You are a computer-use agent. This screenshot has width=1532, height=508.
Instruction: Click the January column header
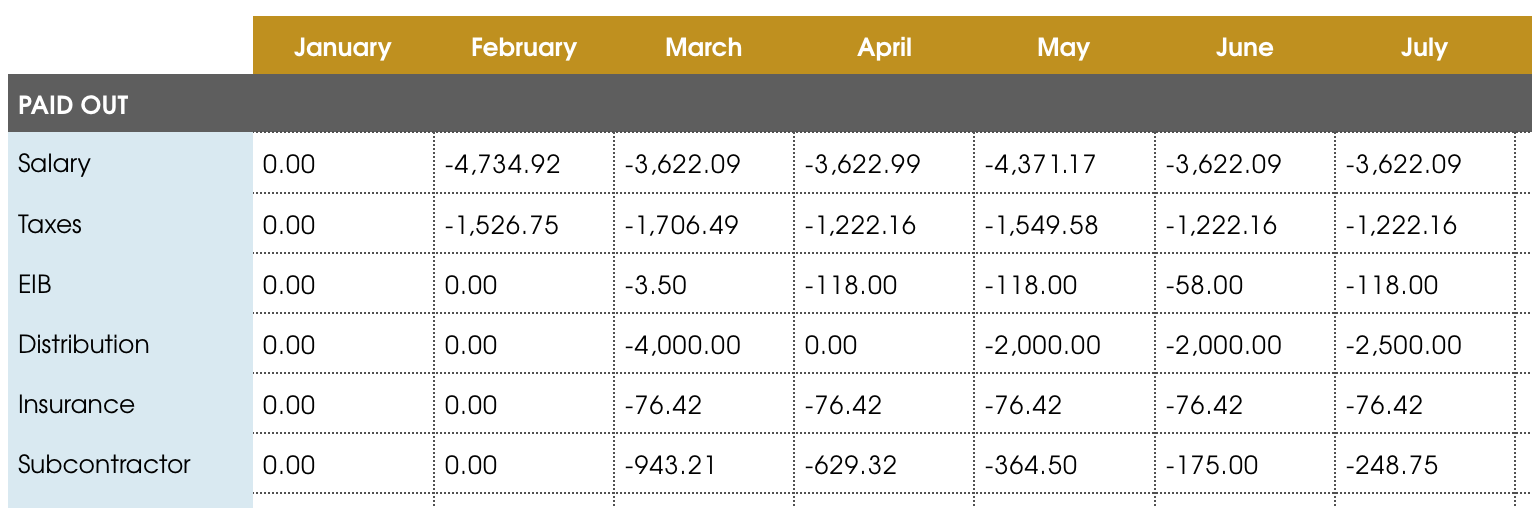point(342,47)
